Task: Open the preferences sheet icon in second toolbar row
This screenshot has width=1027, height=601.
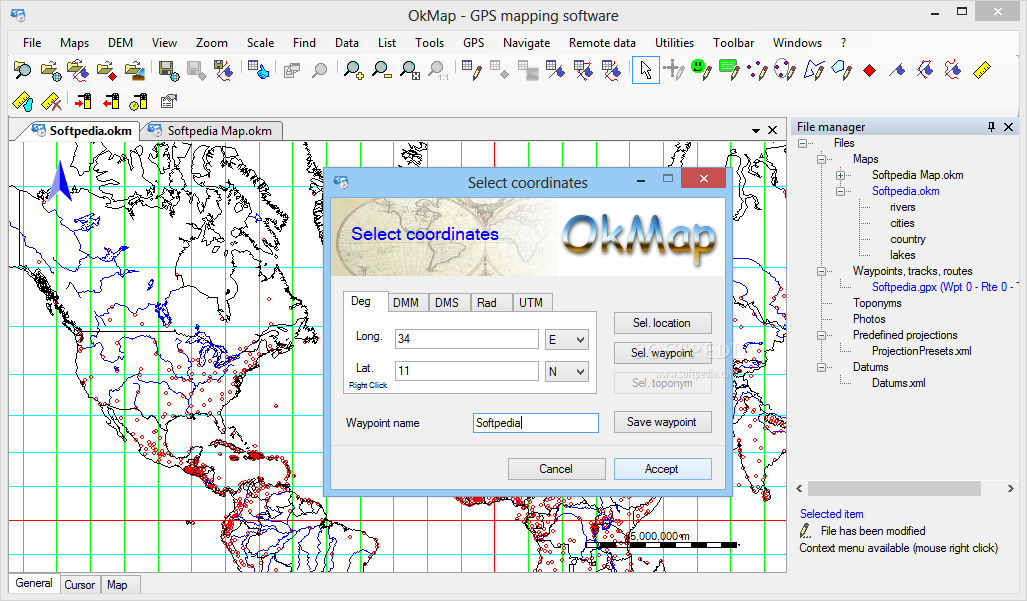Action: point(168,101)
